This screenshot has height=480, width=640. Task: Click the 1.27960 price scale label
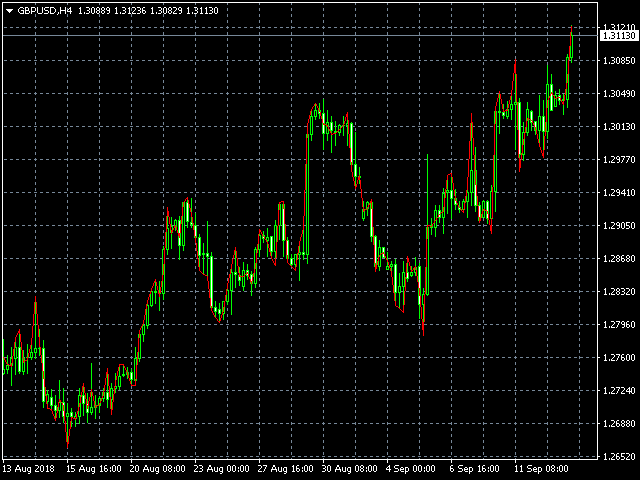click(619, 325)
